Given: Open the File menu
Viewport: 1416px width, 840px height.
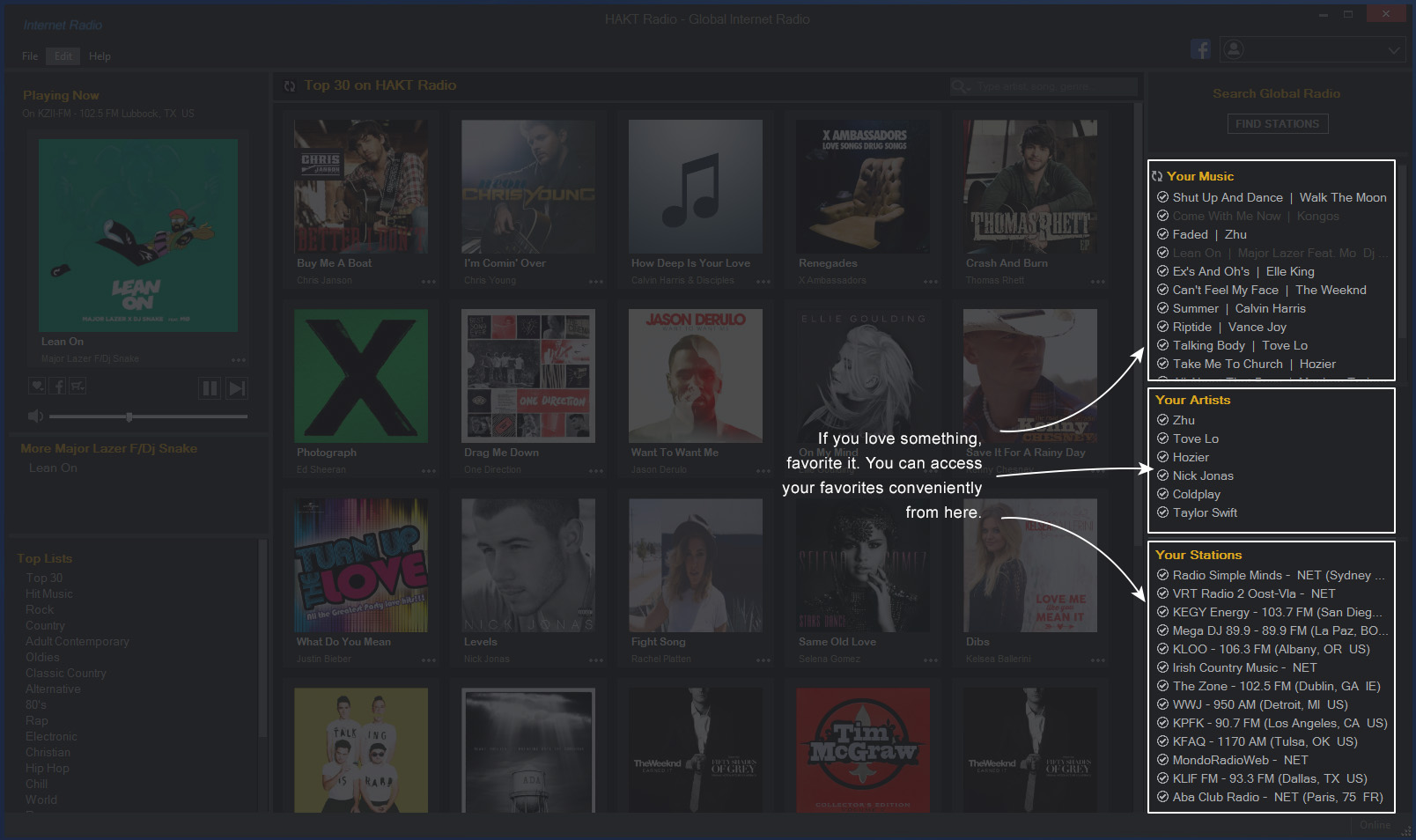Looking at the screenshot, I should tap(30, 56).
